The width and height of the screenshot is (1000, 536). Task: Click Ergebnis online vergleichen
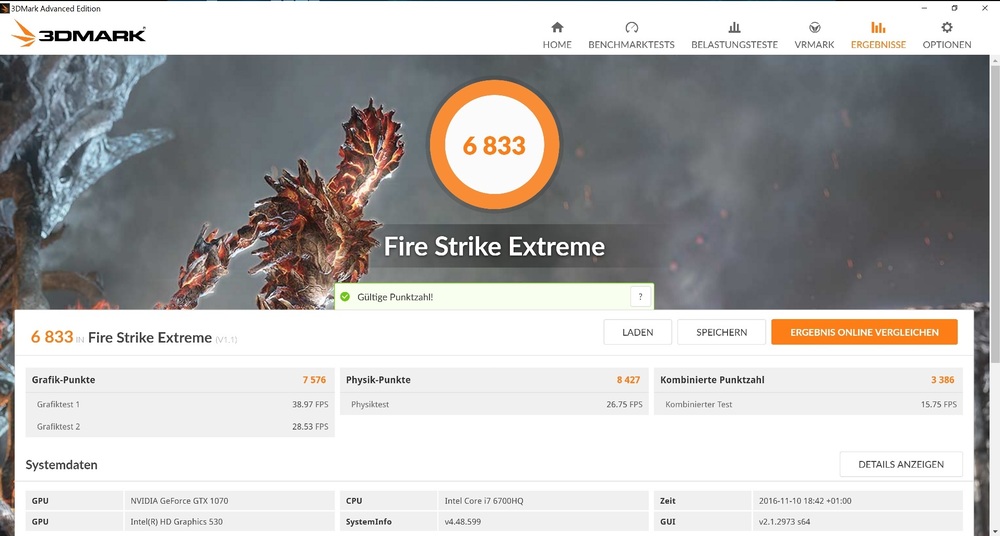pos(864,332)
